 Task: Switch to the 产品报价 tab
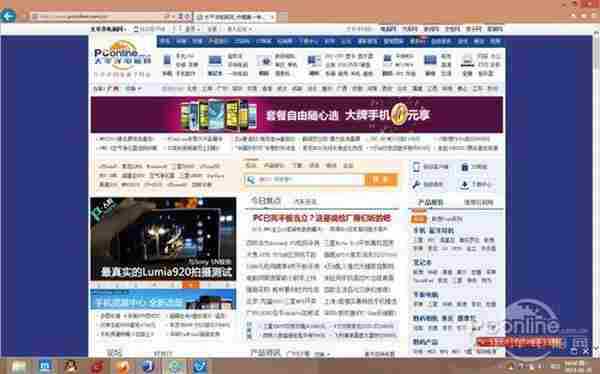point(430,202)
